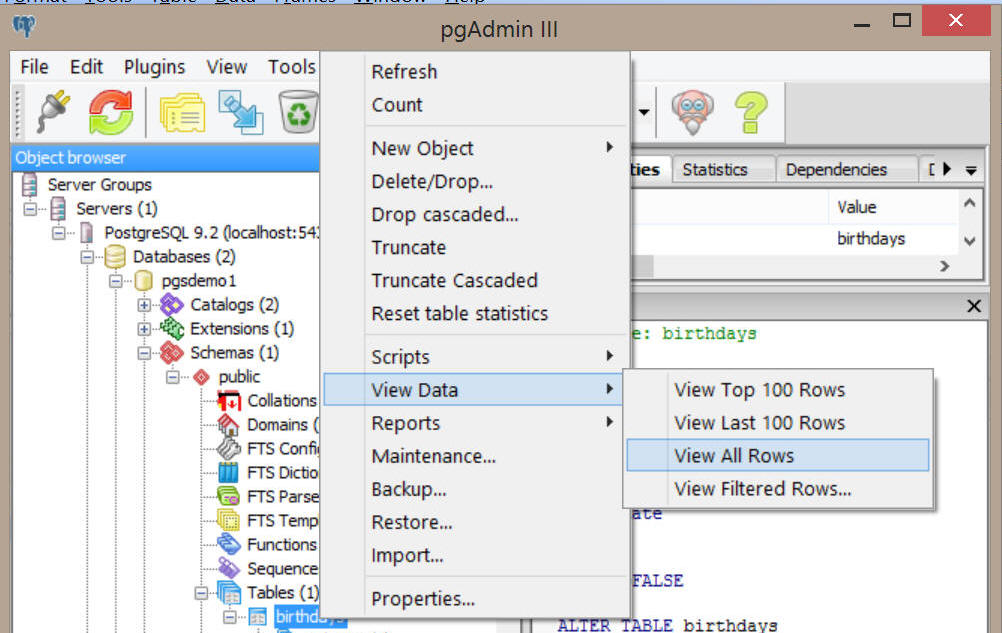
Task: Click the recycle bin drop icon
Action: (x=298, y=112)
